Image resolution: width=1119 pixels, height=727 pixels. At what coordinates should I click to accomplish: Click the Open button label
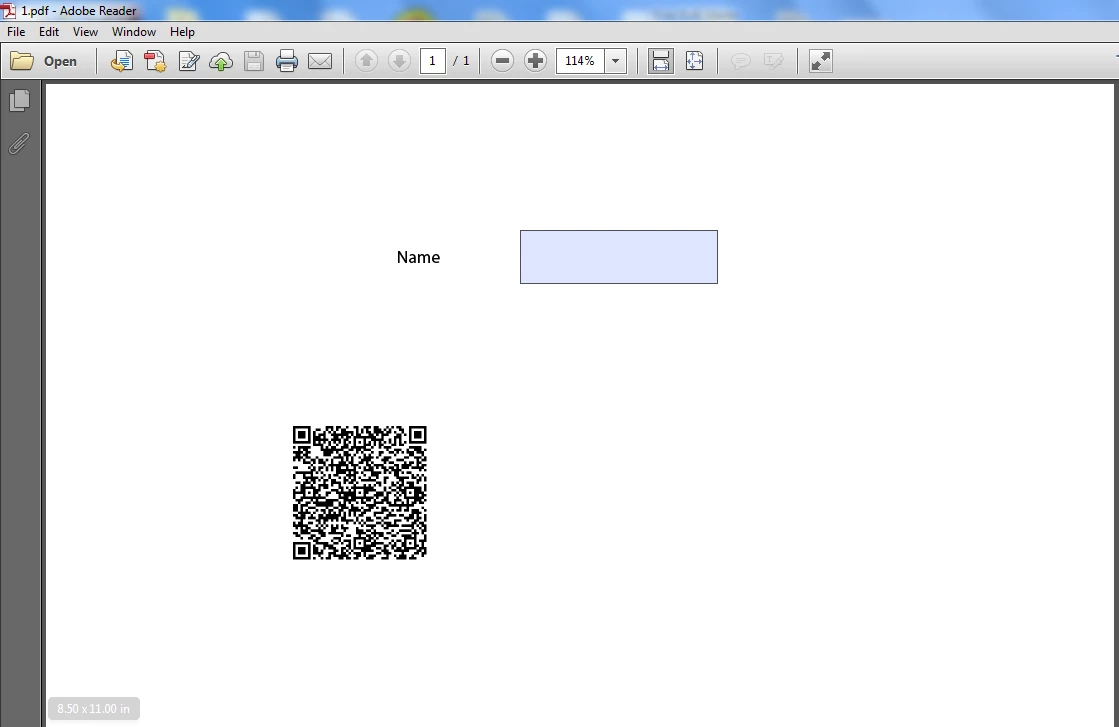tap(60, 61)
